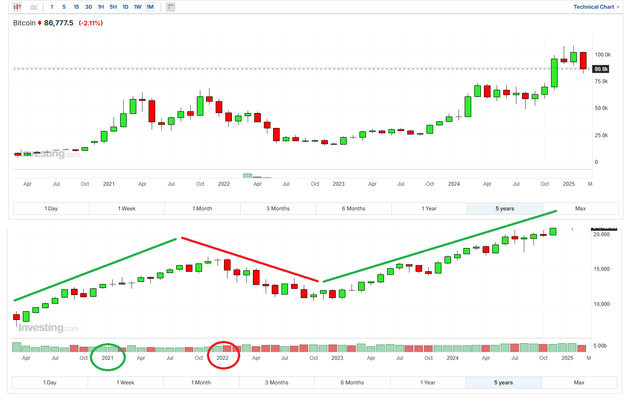Click the 2023 date label on top chart
The height and width of the screenshot is (401, 640).
(338, 184)
